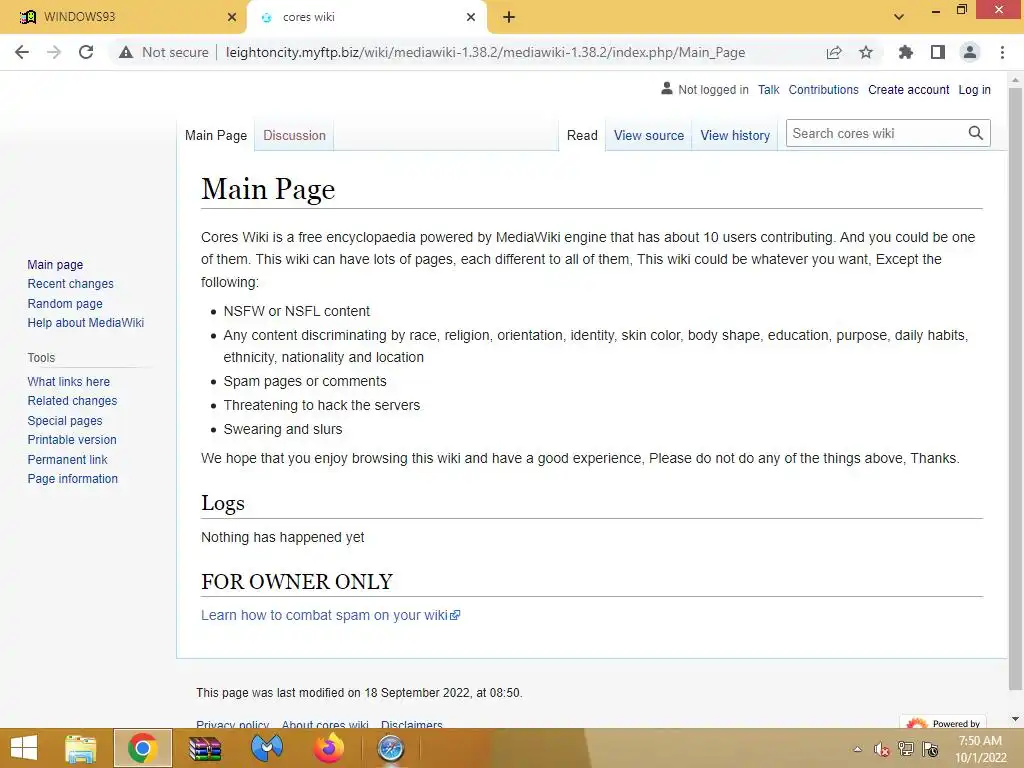This screenshot has width=1024, height=768.
Task: Select the Read tab
Action: coord(582,135)
